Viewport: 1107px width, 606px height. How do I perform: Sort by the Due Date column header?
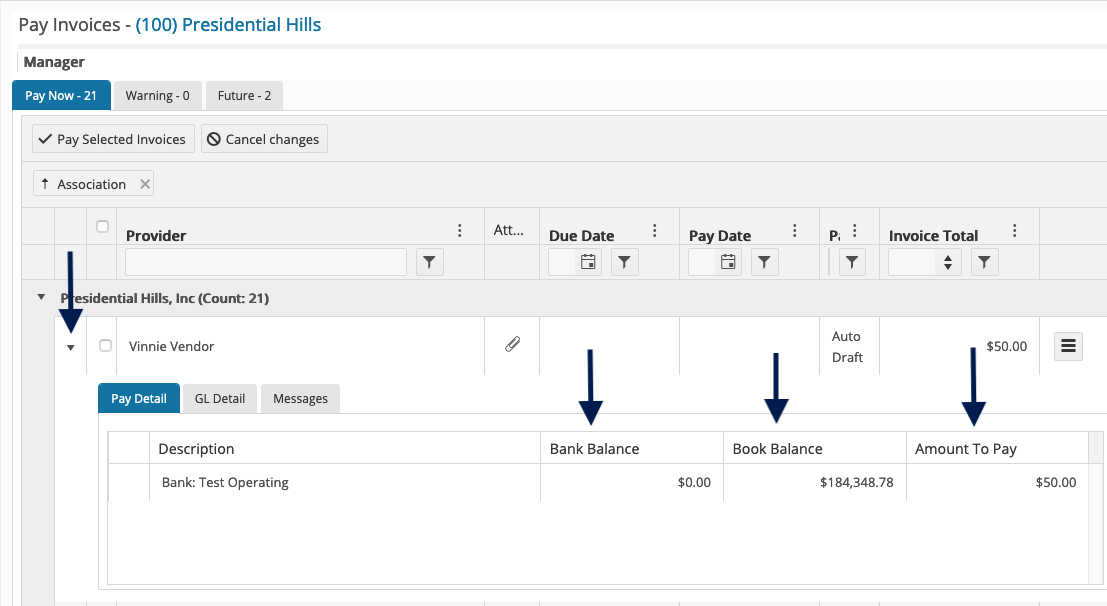pos(582,235)
